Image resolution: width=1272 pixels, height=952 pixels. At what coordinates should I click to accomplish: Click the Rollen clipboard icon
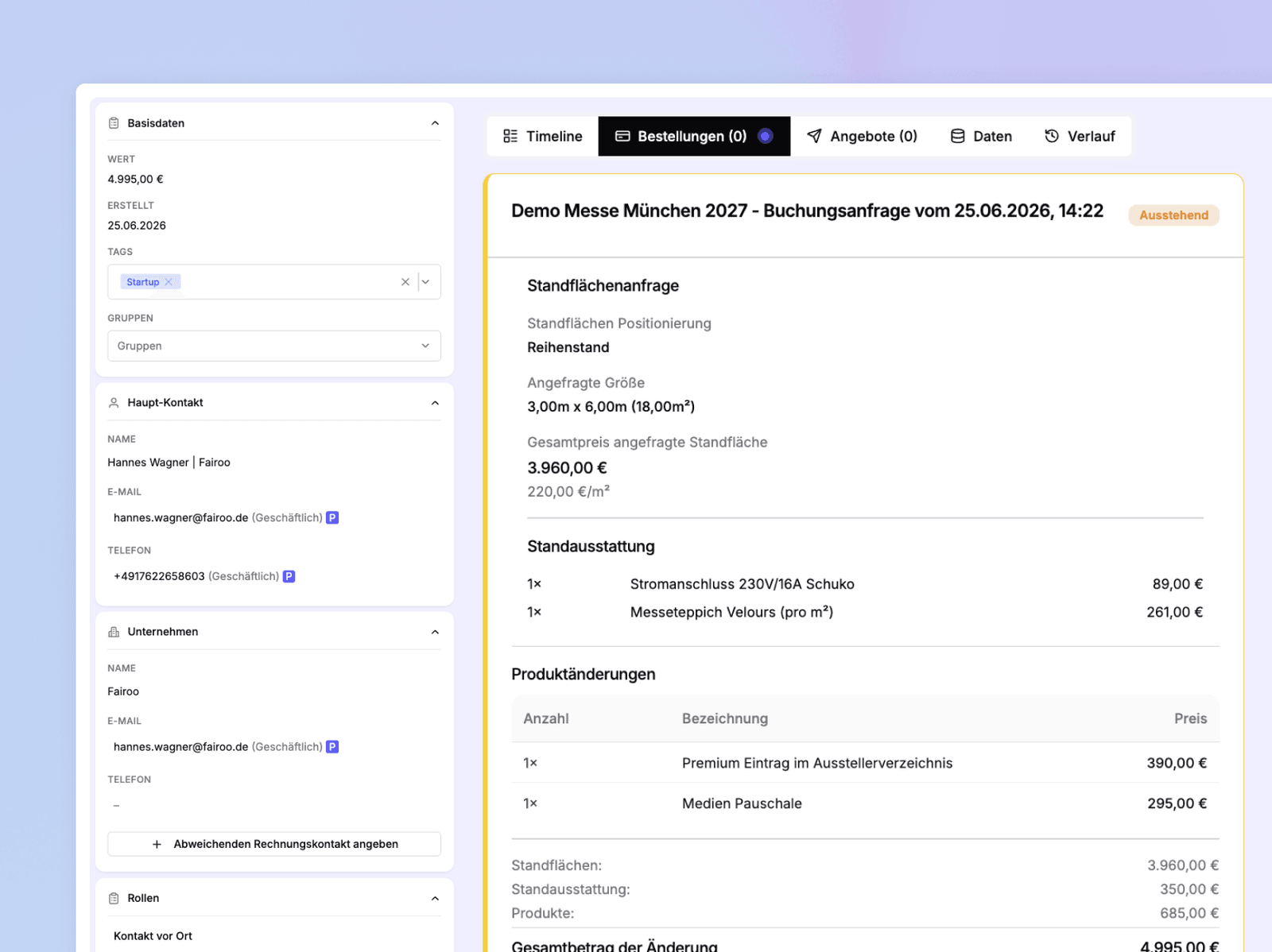[114, 898]
